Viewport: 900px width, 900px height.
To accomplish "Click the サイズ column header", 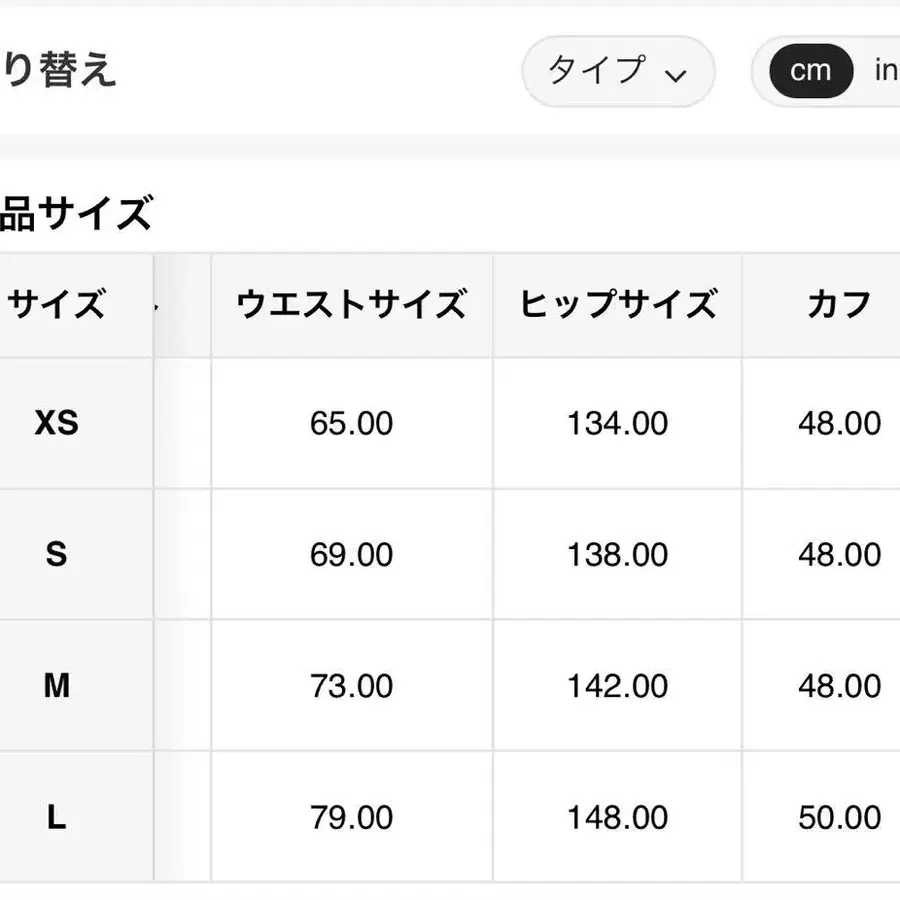I will point(57,304).
